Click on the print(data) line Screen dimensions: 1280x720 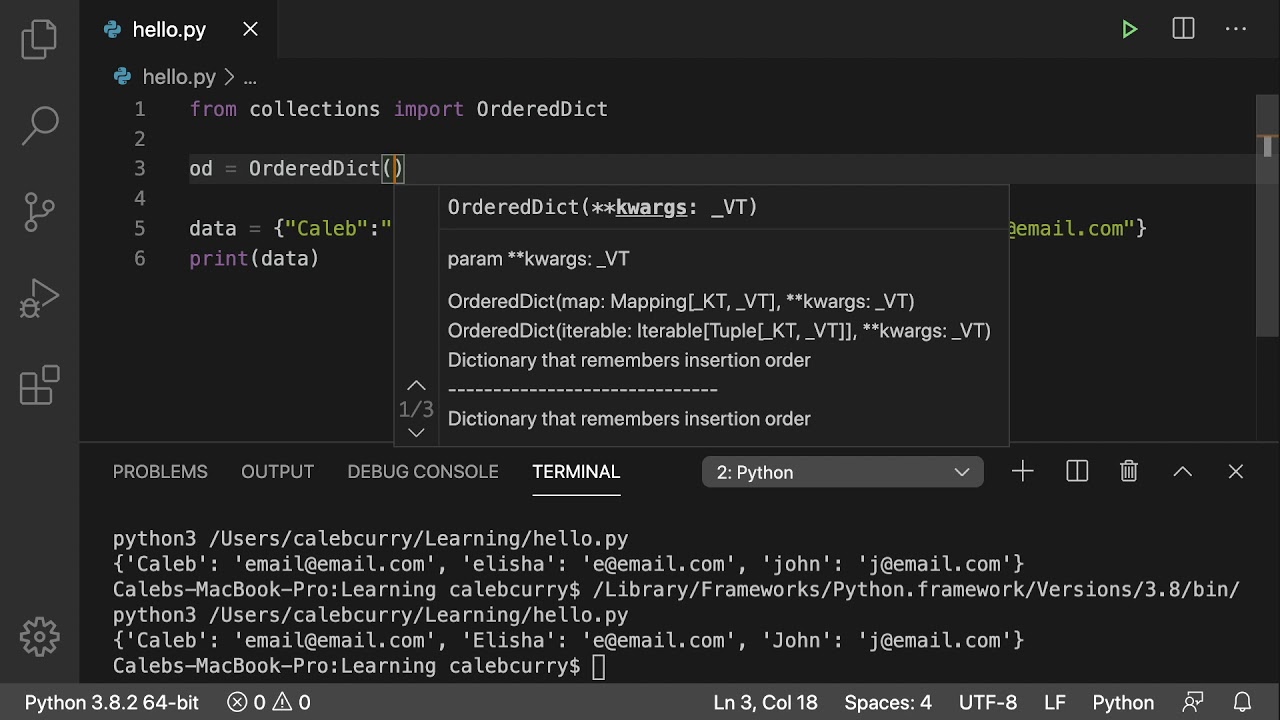point(254,259)
